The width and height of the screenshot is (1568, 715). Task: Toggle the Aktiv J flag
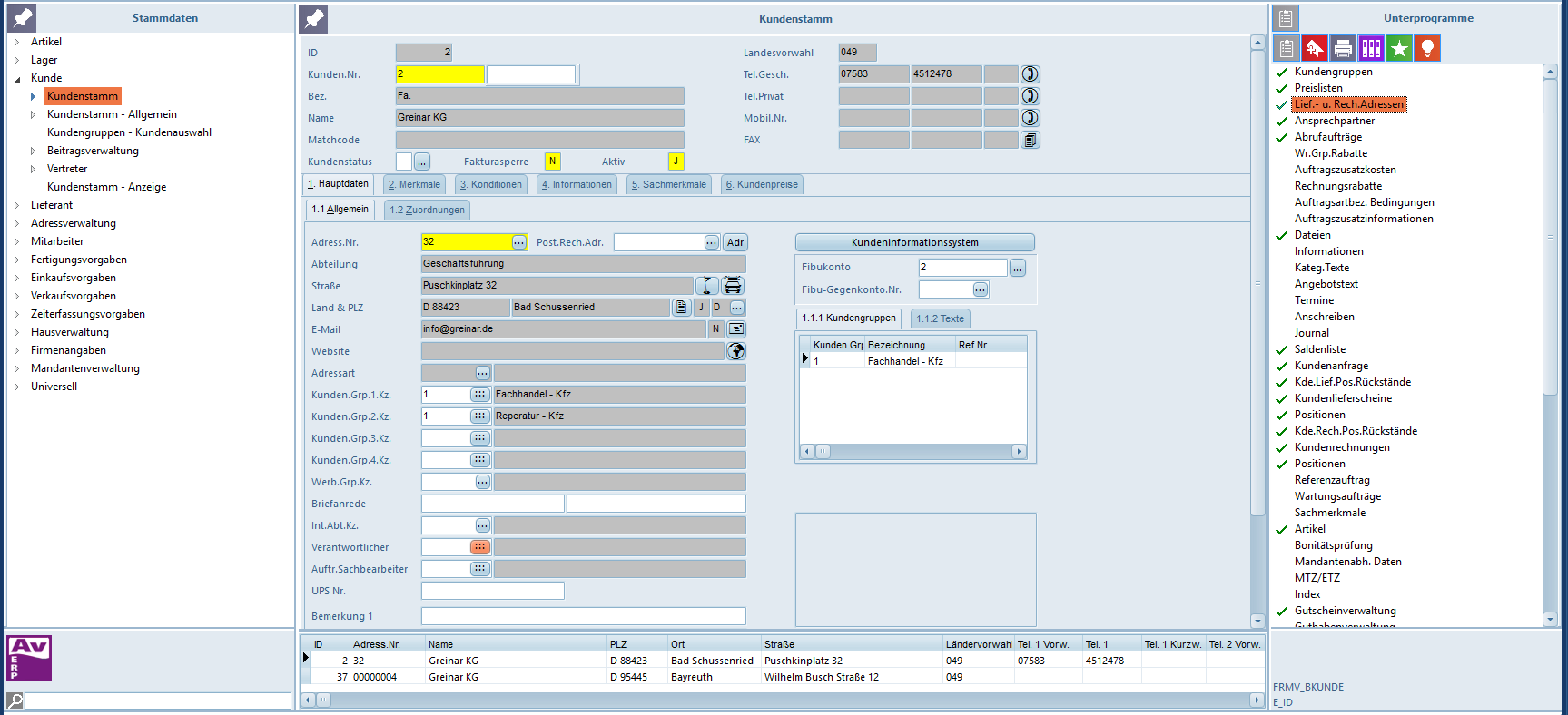point(676,162)
